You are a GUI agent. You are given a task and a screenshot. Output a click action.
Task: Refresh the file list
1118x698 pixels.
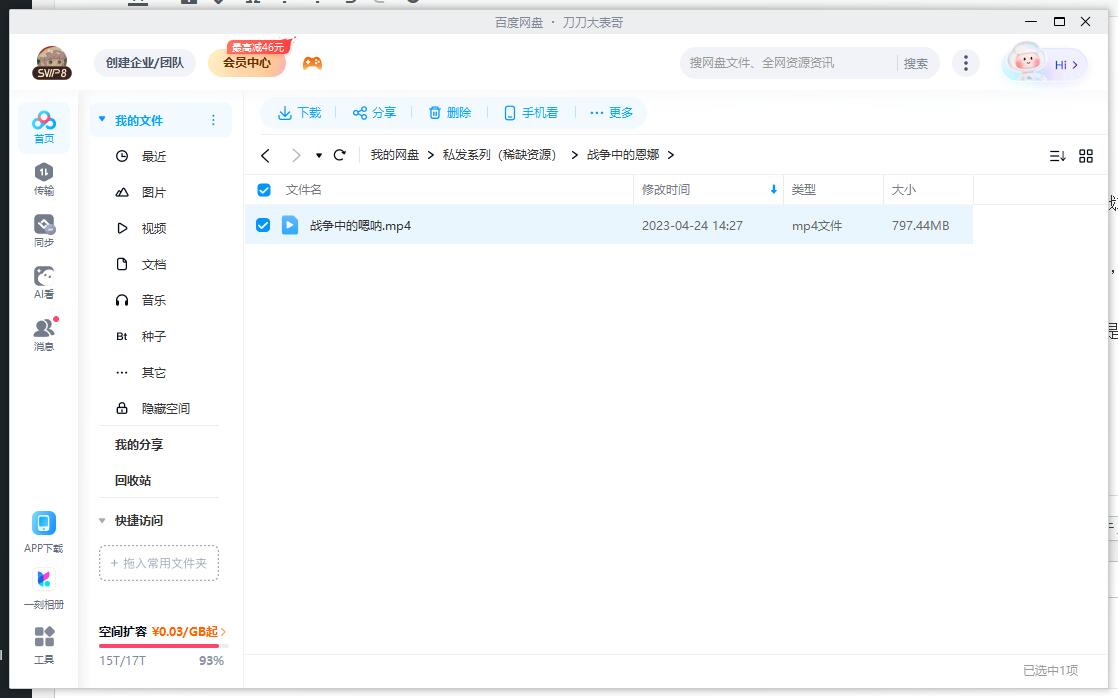340,155
